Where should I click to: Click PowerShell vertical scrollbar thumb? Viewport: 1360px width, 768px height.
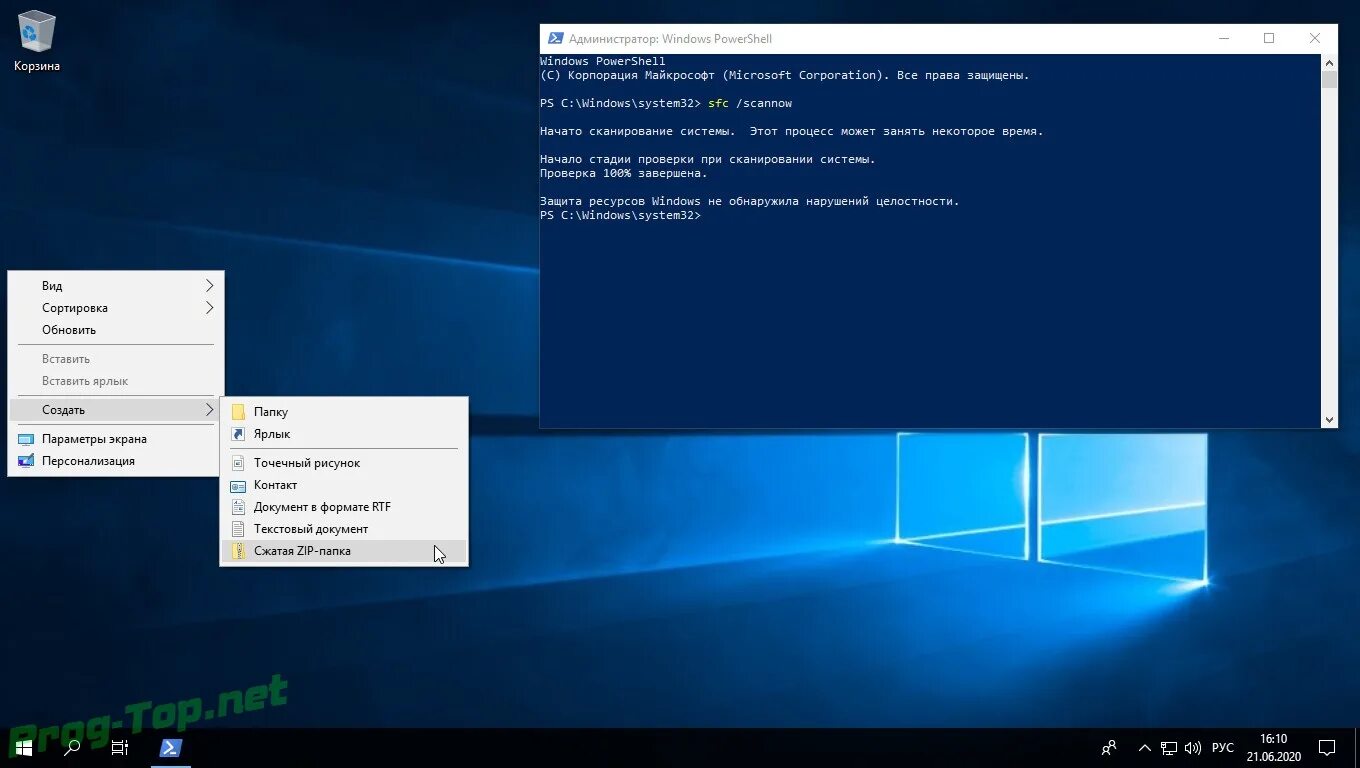[x=1329, y=80]
